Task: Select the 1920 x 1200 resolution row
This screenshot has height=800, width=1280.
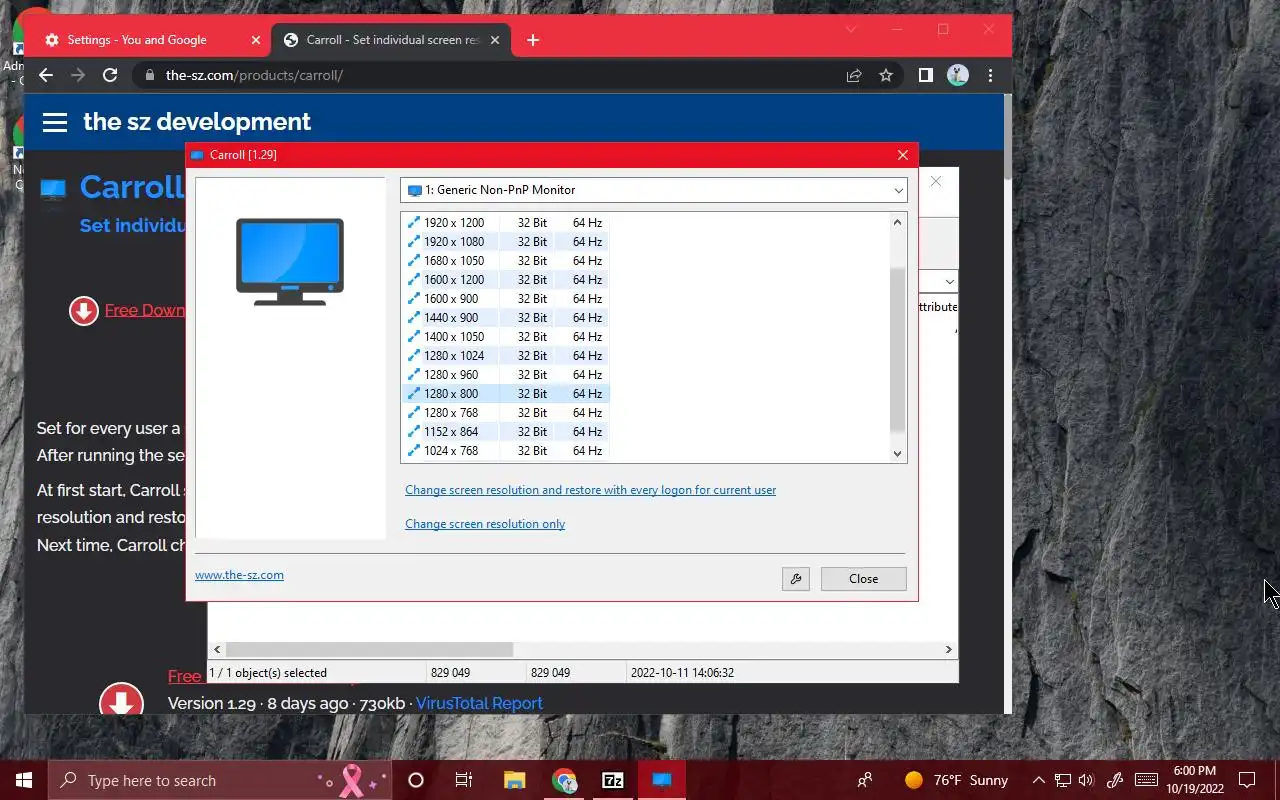Action: tap(505, 223)
